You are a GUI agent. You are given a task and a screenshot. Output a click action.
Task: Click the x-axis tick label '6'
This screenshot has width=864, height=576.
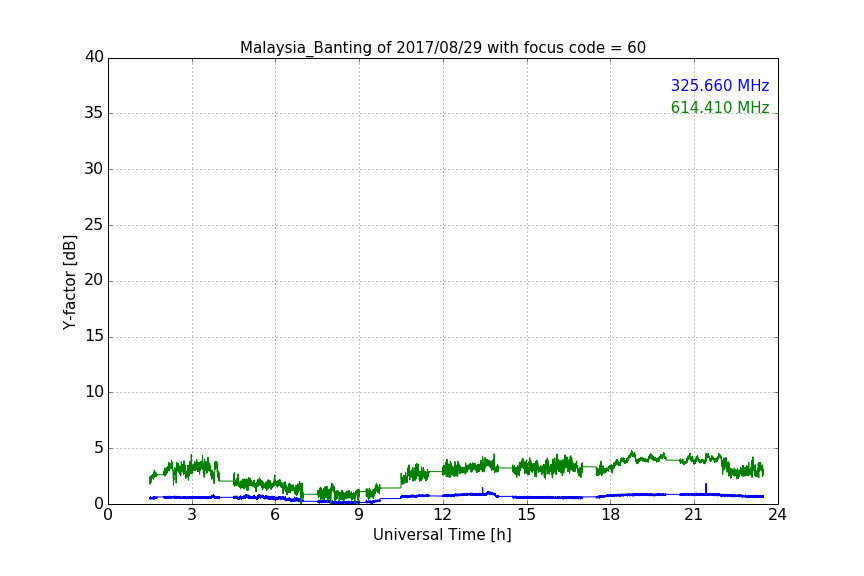point(276,515)
